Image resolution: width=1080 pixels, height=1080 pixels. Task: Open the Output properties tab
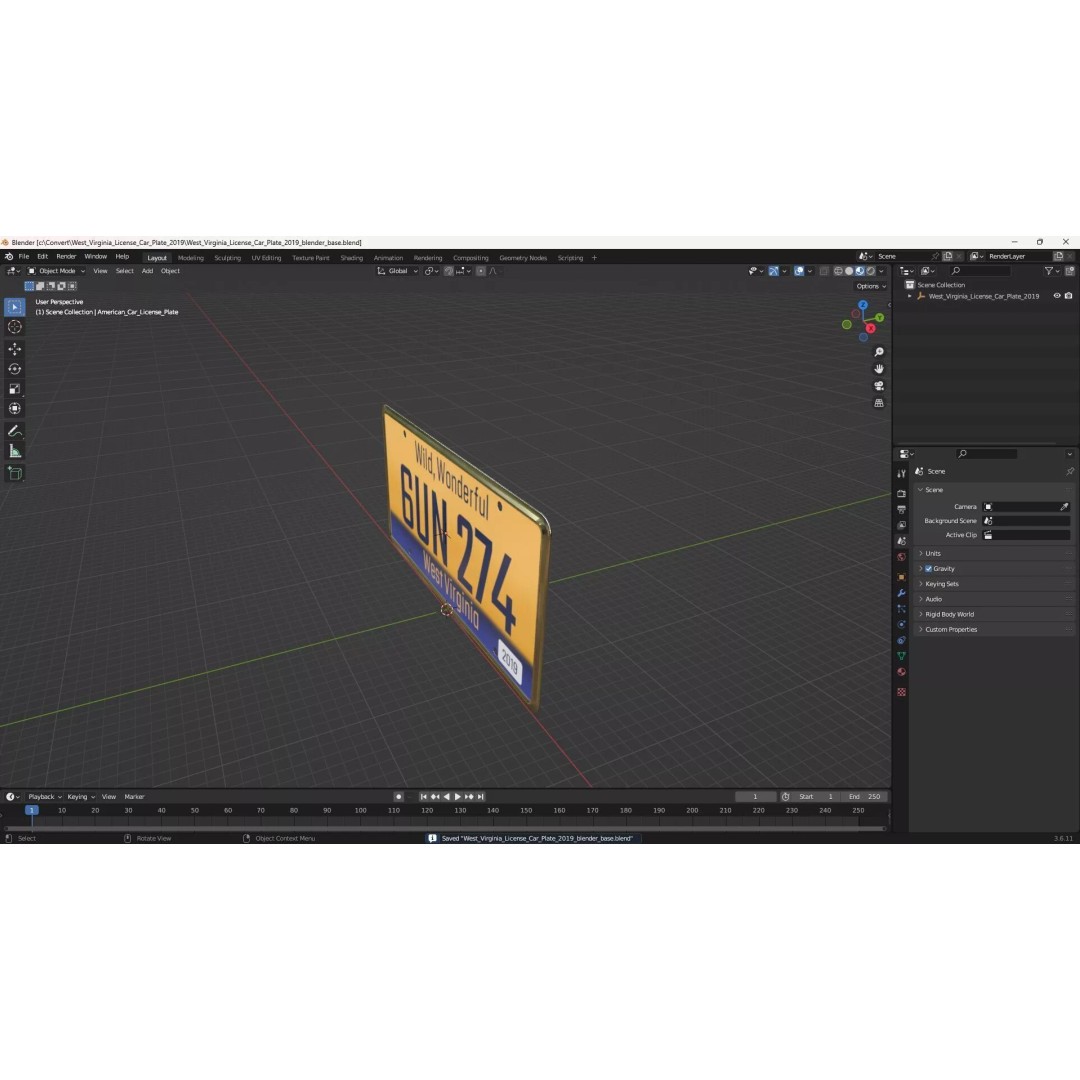[901, 510]
